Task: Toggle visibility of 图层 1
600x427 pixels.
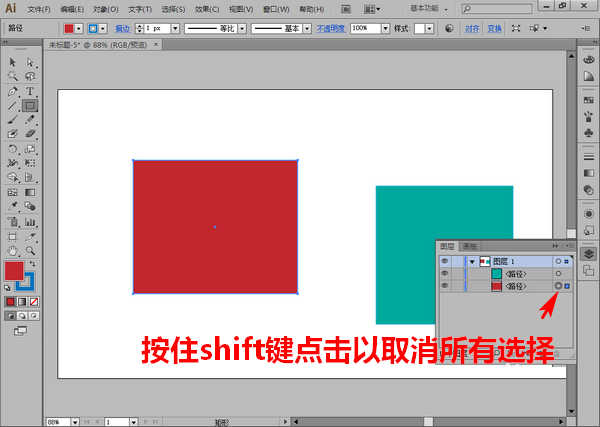Action: click(444, 260)
